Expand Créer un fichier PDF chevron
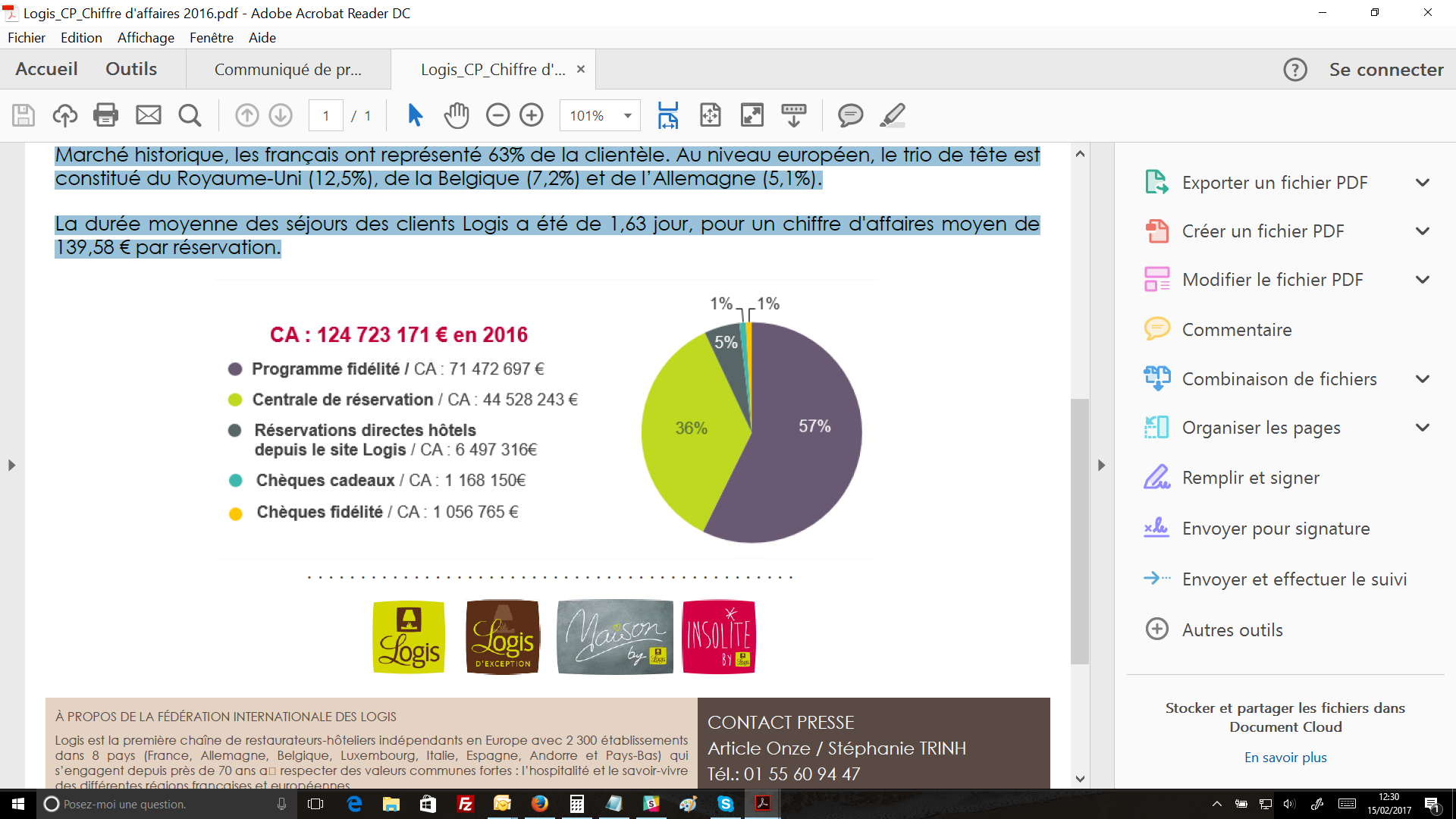This screenshot has height=819, width=1456. (x=1423, y=231)
